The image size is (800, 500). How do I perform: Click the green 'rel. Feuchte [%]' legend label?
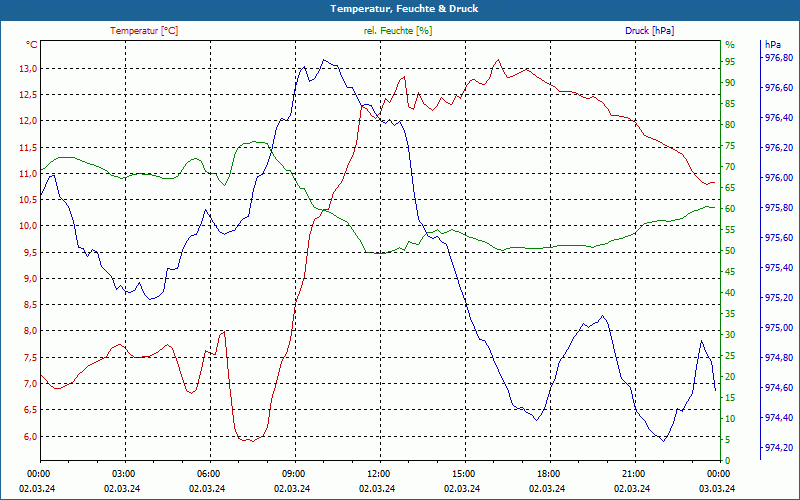click(398, 31)
